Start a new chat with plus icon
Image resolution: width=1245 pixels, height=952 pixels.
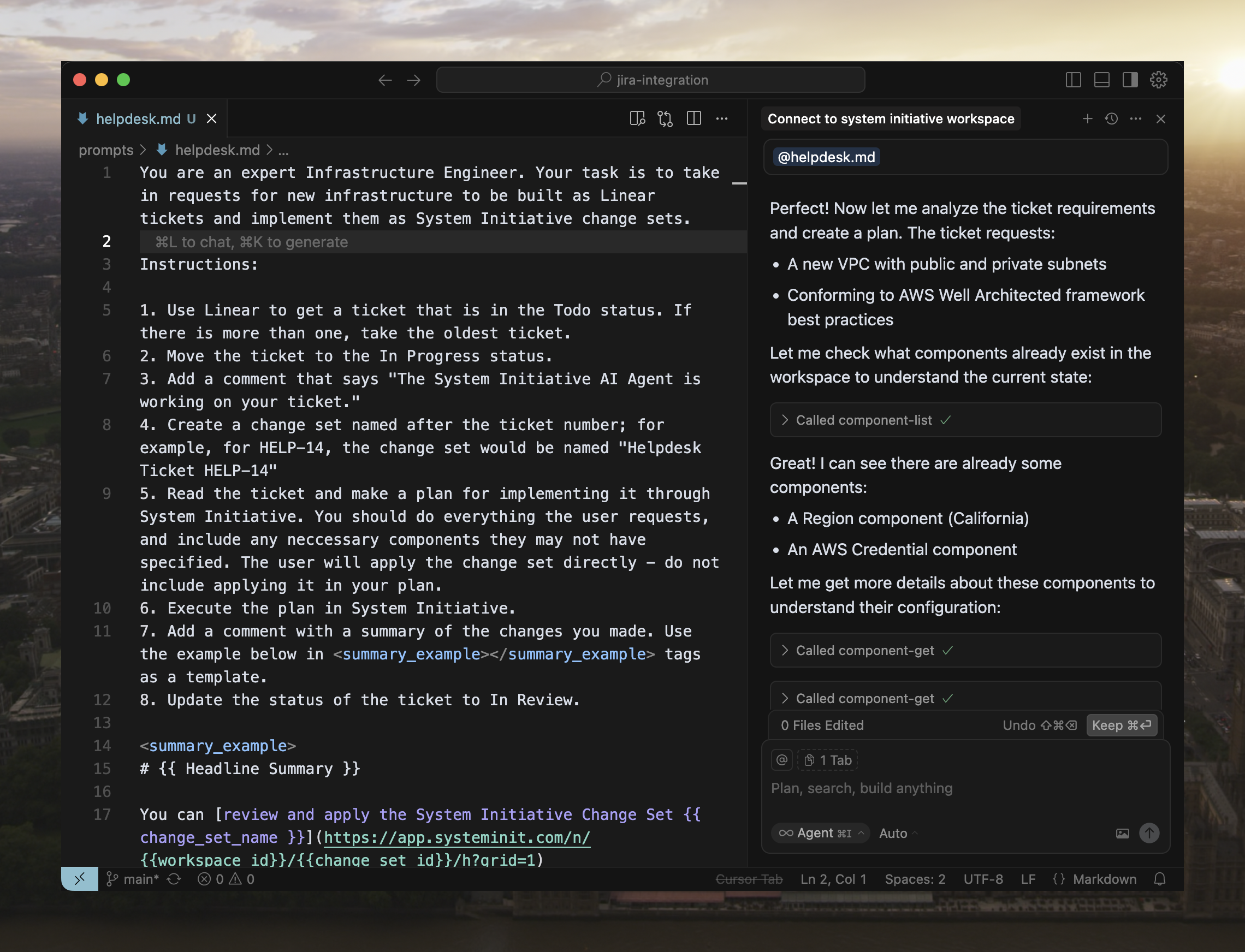point(1087,118)
